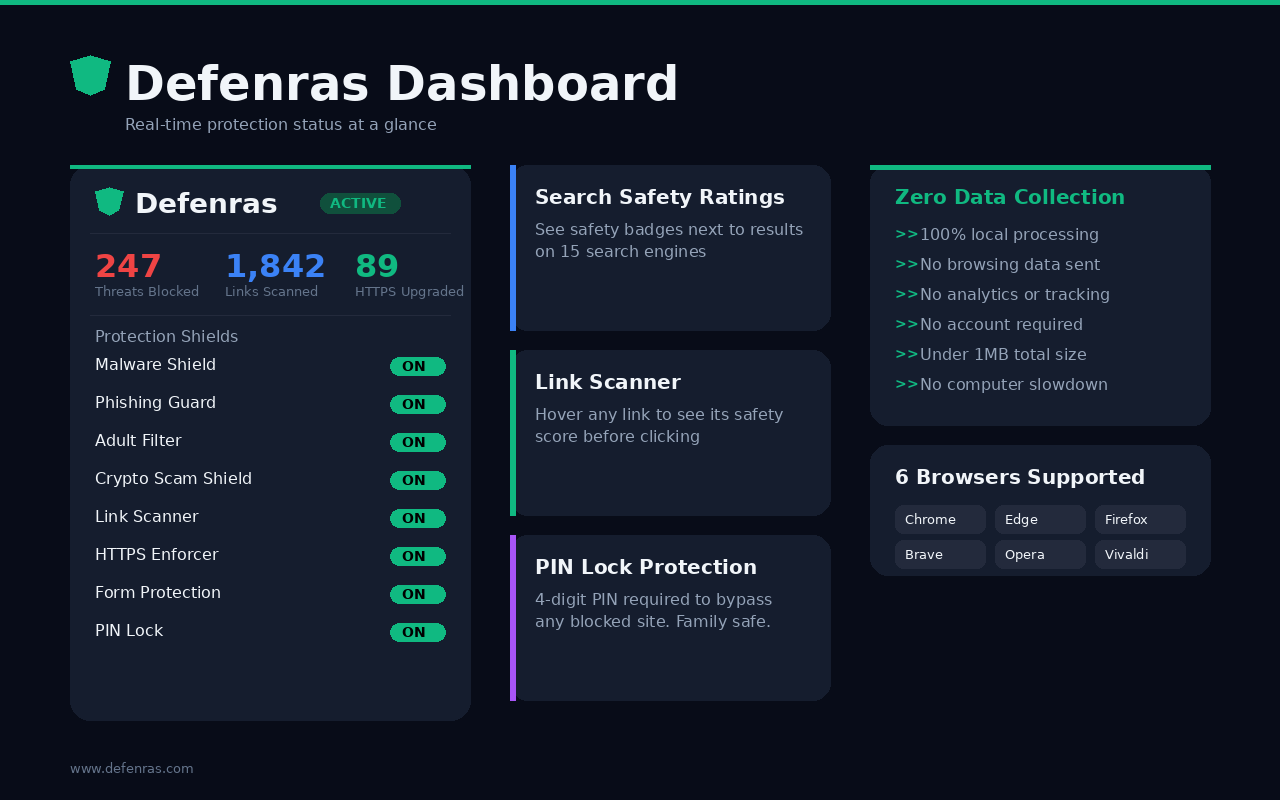1280x800 pixels.
Task: Click the Protection Shields section label
Action: (167, 337)
